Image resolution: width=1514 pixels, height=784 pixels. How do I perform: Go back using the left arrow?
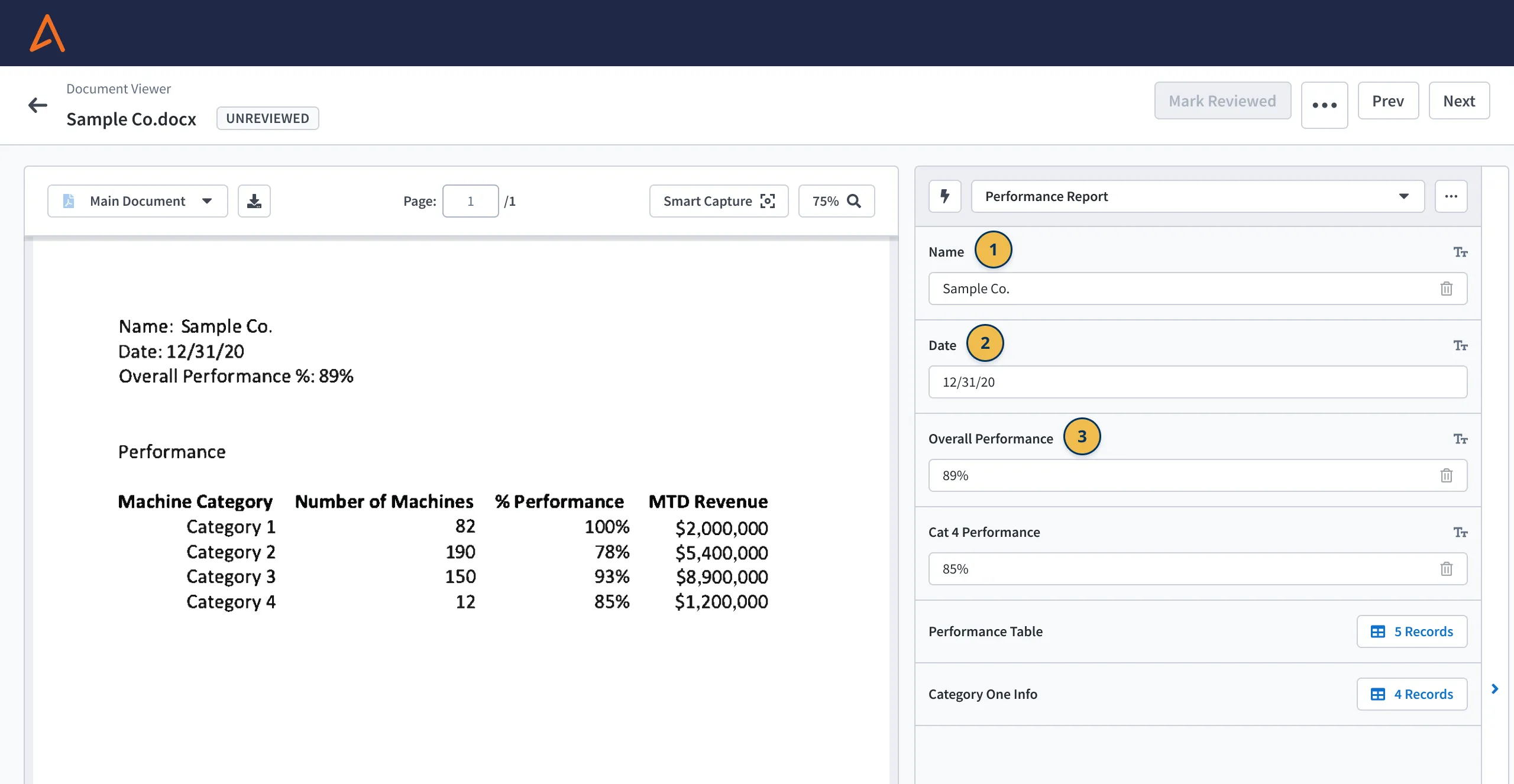click(x=38, y=105)
